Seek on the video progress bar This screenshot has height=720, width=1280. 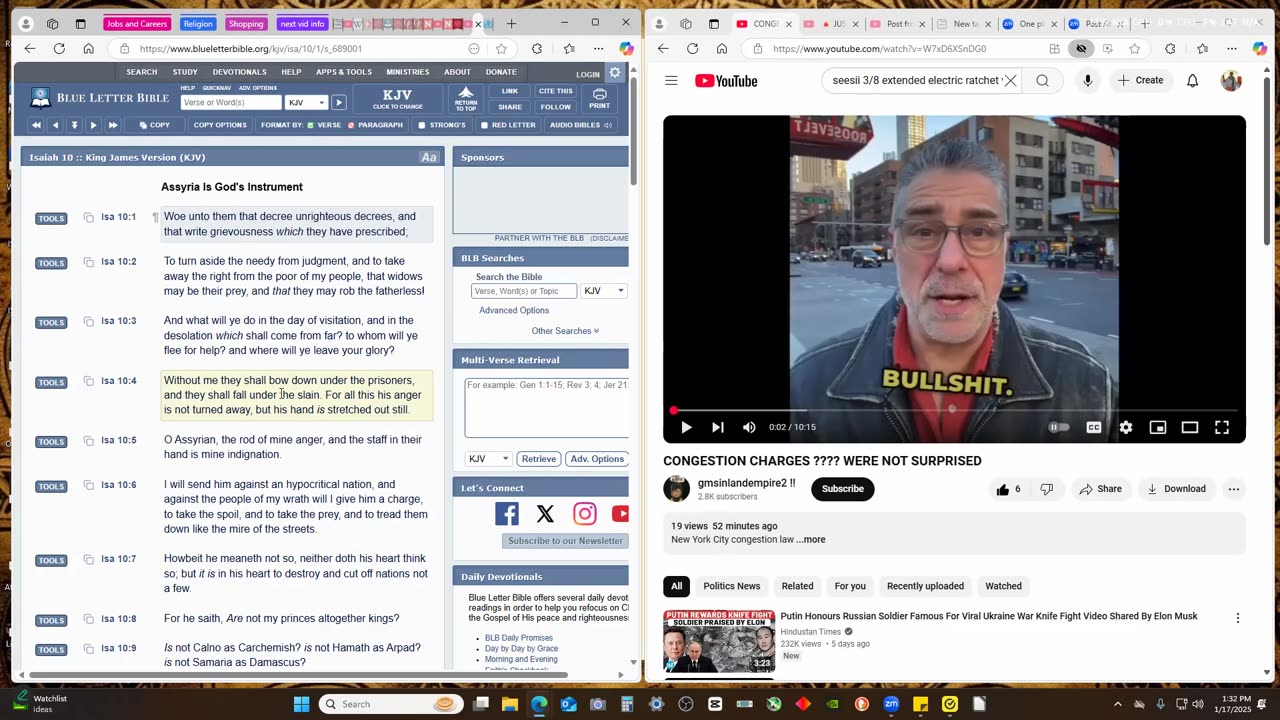point(954,410)
